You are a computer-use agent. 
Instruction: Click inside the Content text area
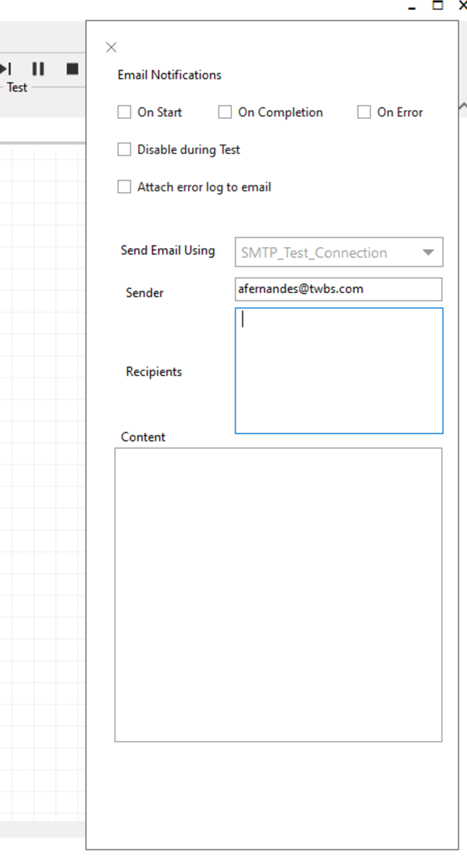[x=278, y=595]
